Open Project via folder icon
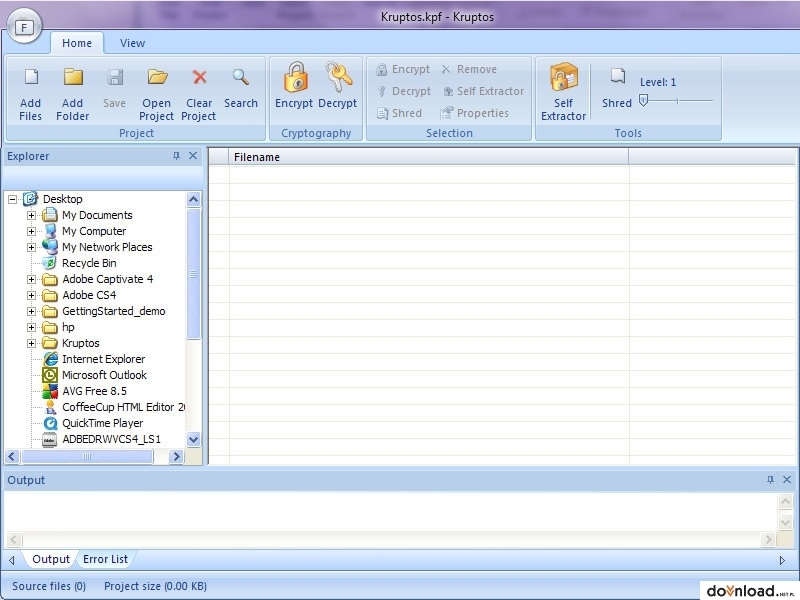The width and height of the screenshot is (800, 600). (157, 77)
